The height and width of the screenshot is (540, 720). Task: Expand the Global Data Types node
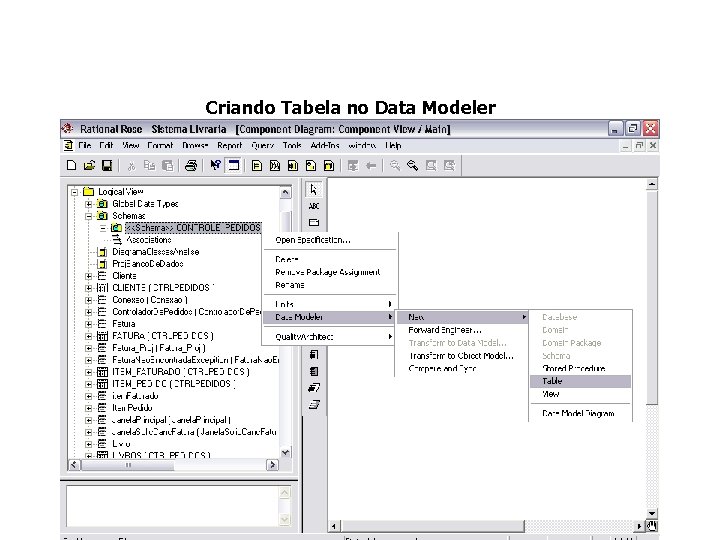[89, 204]
